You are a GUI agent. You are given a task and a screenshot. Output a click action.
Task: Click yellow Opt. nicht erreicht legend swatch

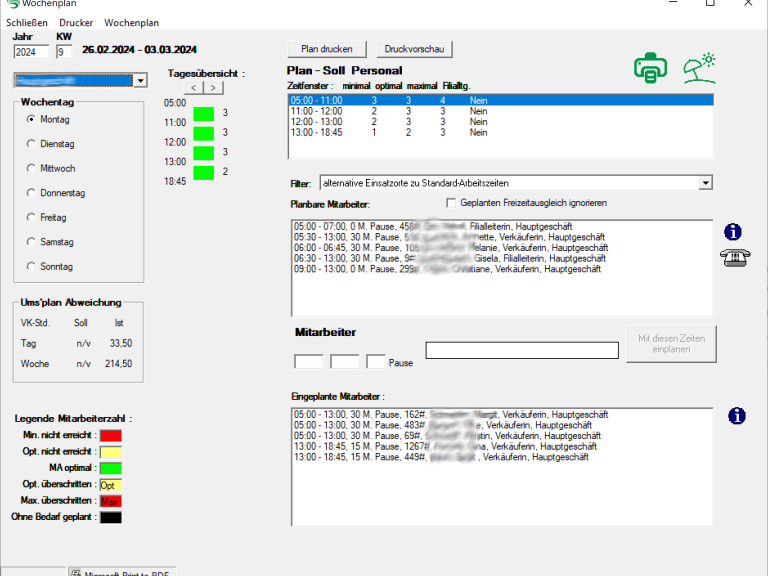coord(111,452)
